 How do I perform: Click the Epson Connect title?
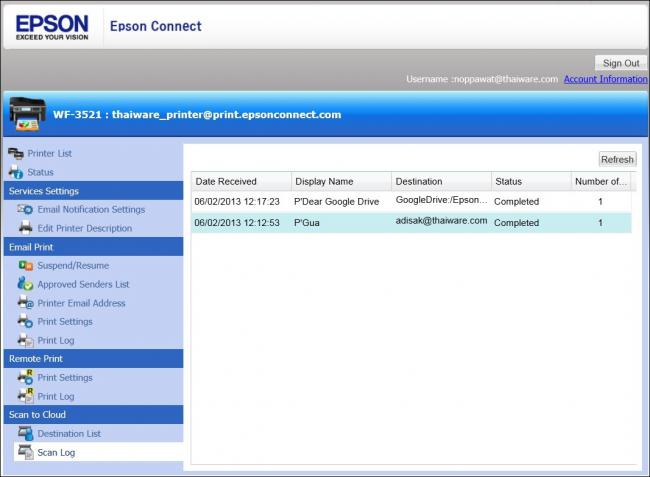155,26
